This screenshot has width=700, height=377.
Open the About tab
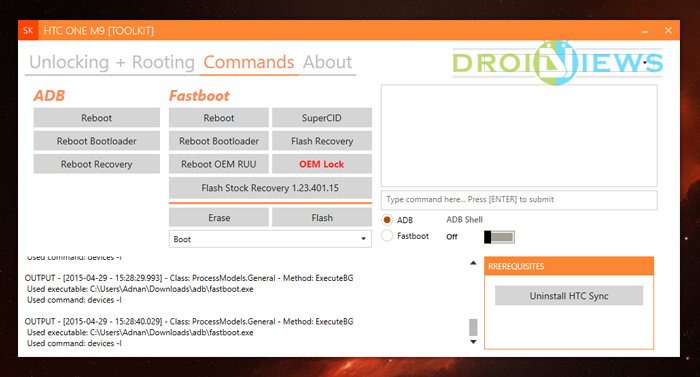tap(327, 62)
